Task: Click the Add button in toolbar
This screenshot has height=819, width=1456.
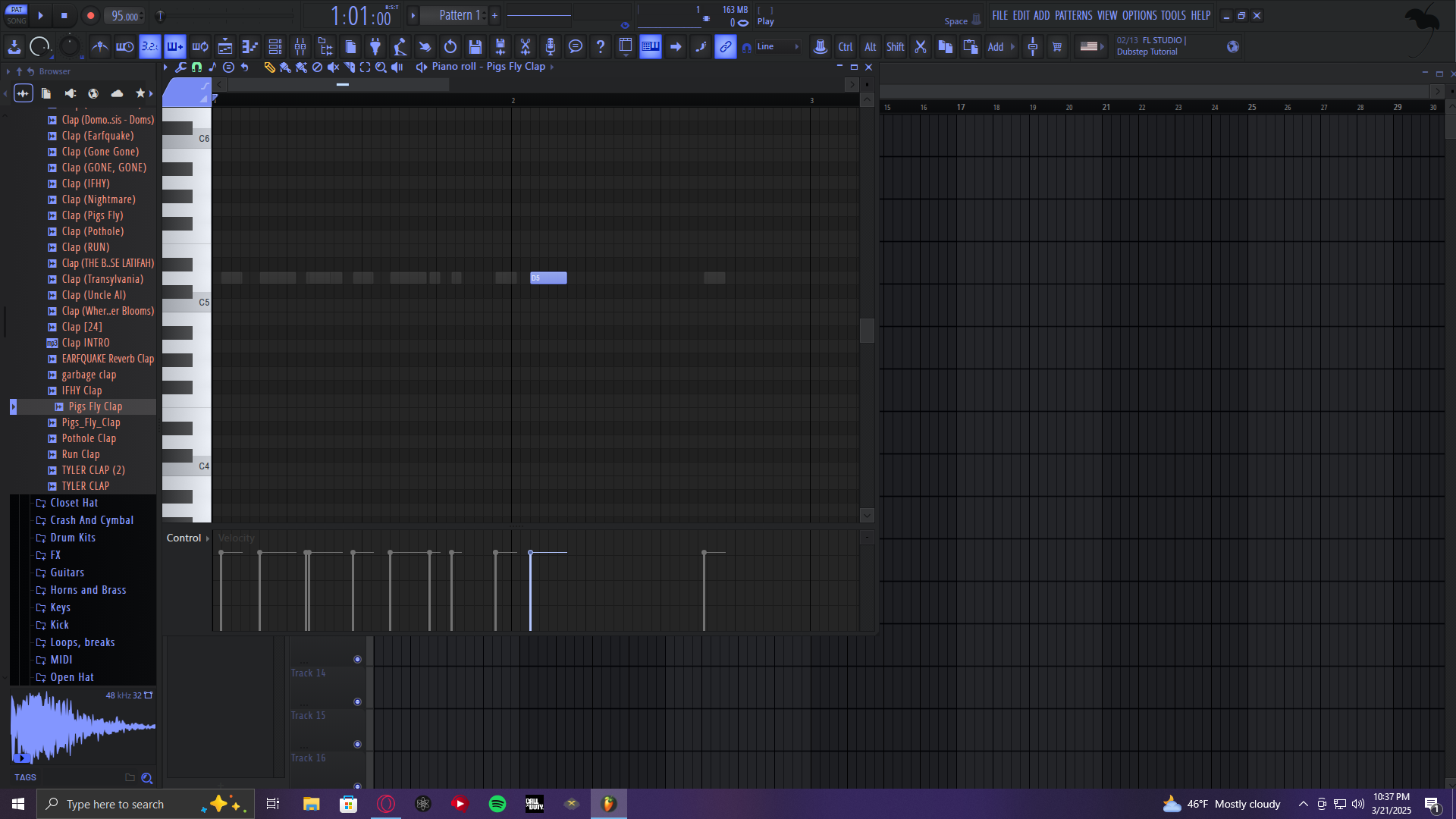Action: click(x=996, y=47)
